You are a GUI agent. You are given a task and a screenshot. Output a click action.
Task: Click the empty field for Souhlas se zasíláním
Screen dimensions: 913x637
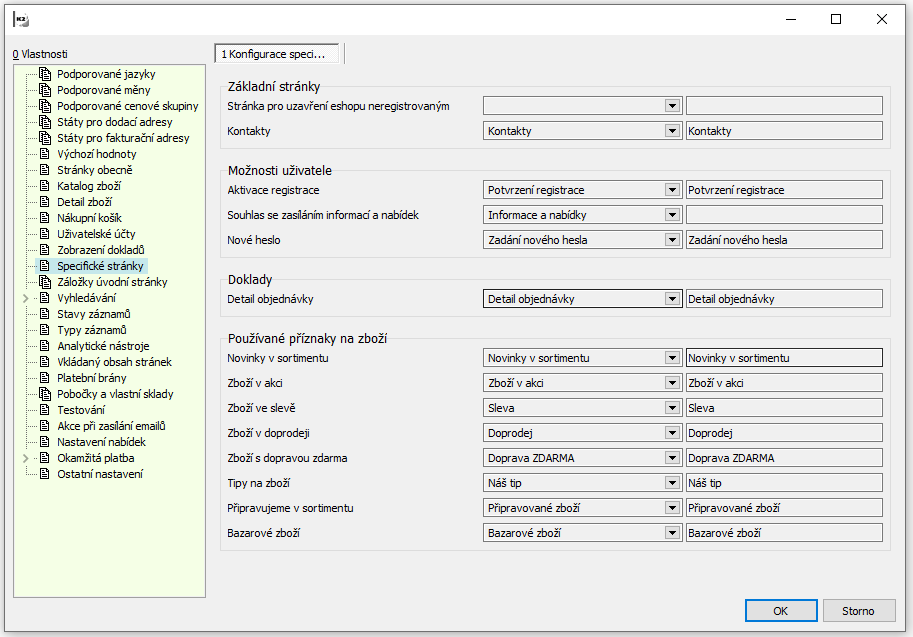784,215
